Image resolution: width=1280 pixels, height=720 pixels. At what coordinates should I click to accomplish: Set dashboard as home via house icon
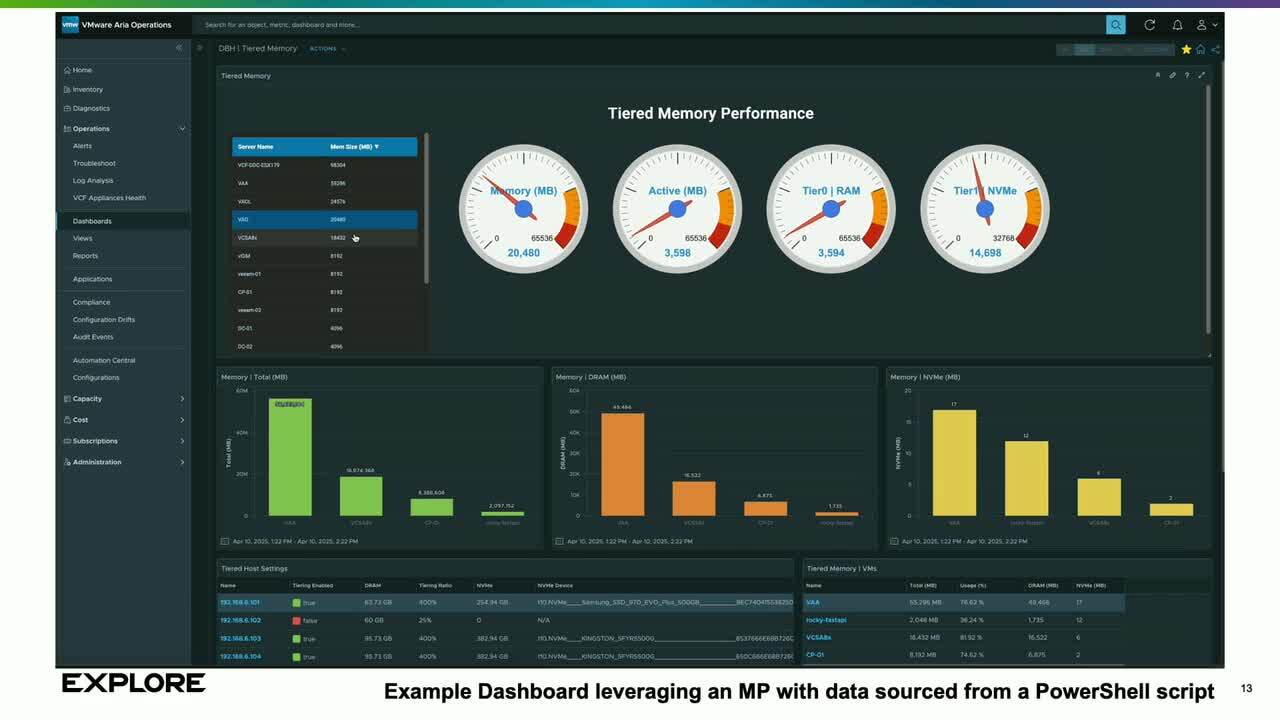[x=1201, y=49]
